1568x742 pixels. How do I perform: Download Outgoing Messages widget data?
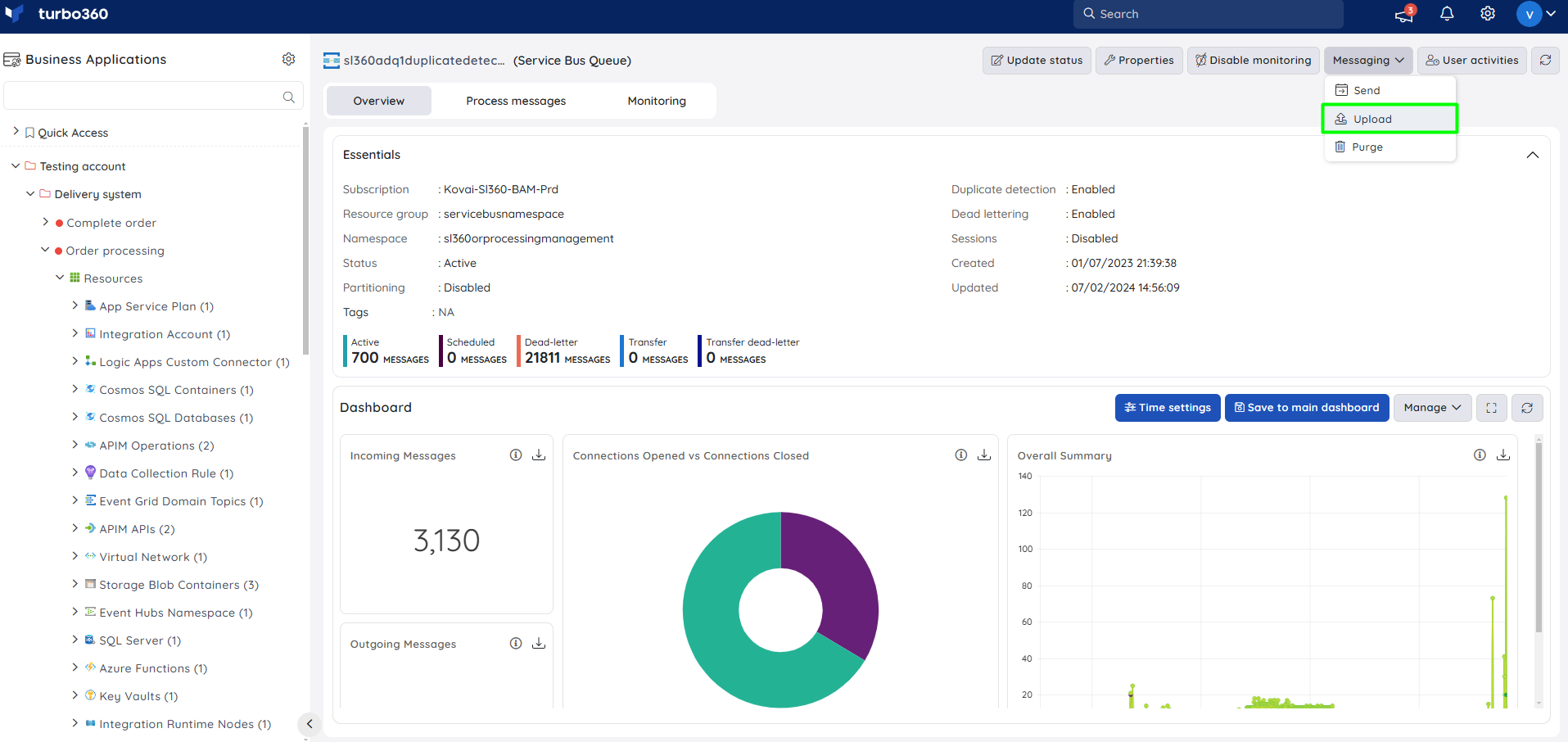pyautogui.click(x=539, y=643)
